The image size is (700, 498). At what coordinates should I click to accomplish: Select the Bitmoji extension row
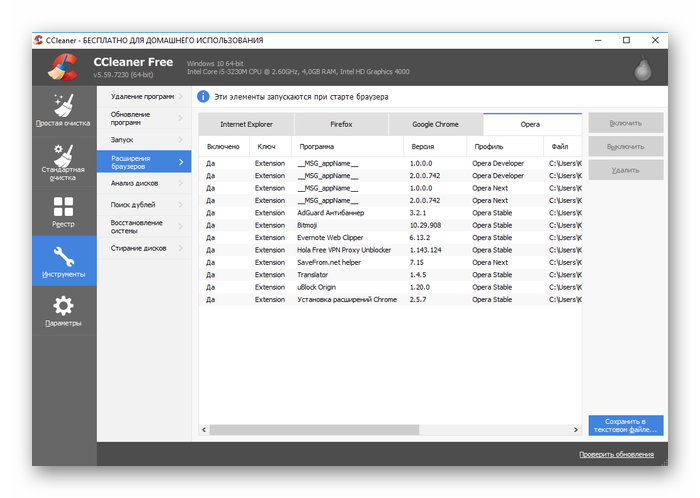point(390,225)
